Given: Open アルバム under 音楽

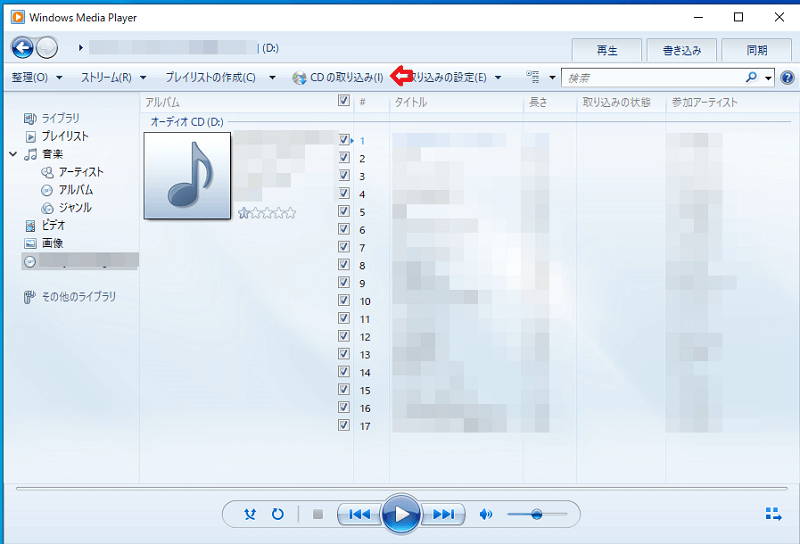Looking at the screenshot, I should 76,190.
